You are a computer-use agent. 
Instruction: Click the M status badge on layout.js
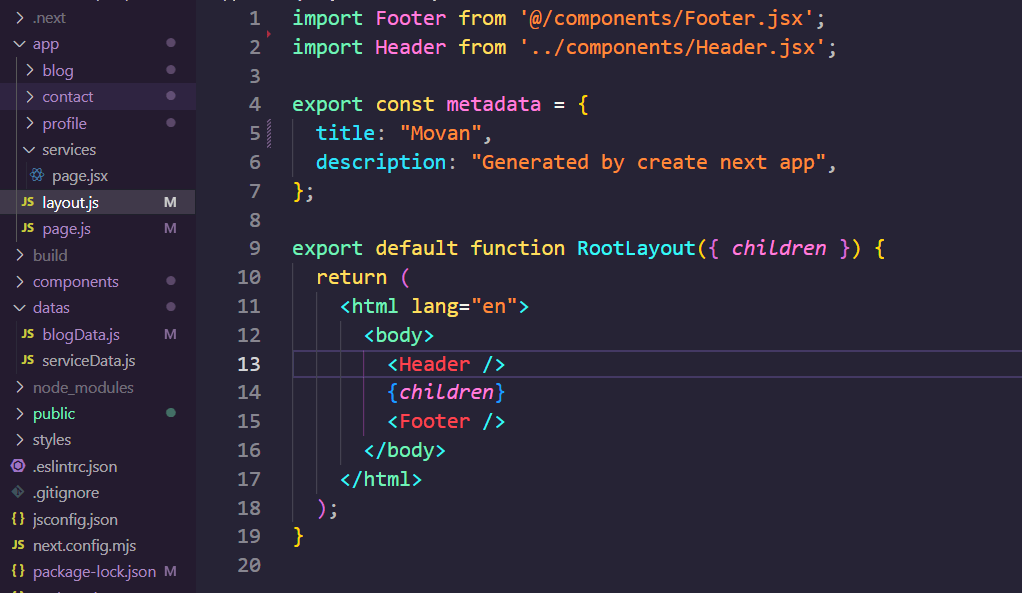(x=170, y=202)
